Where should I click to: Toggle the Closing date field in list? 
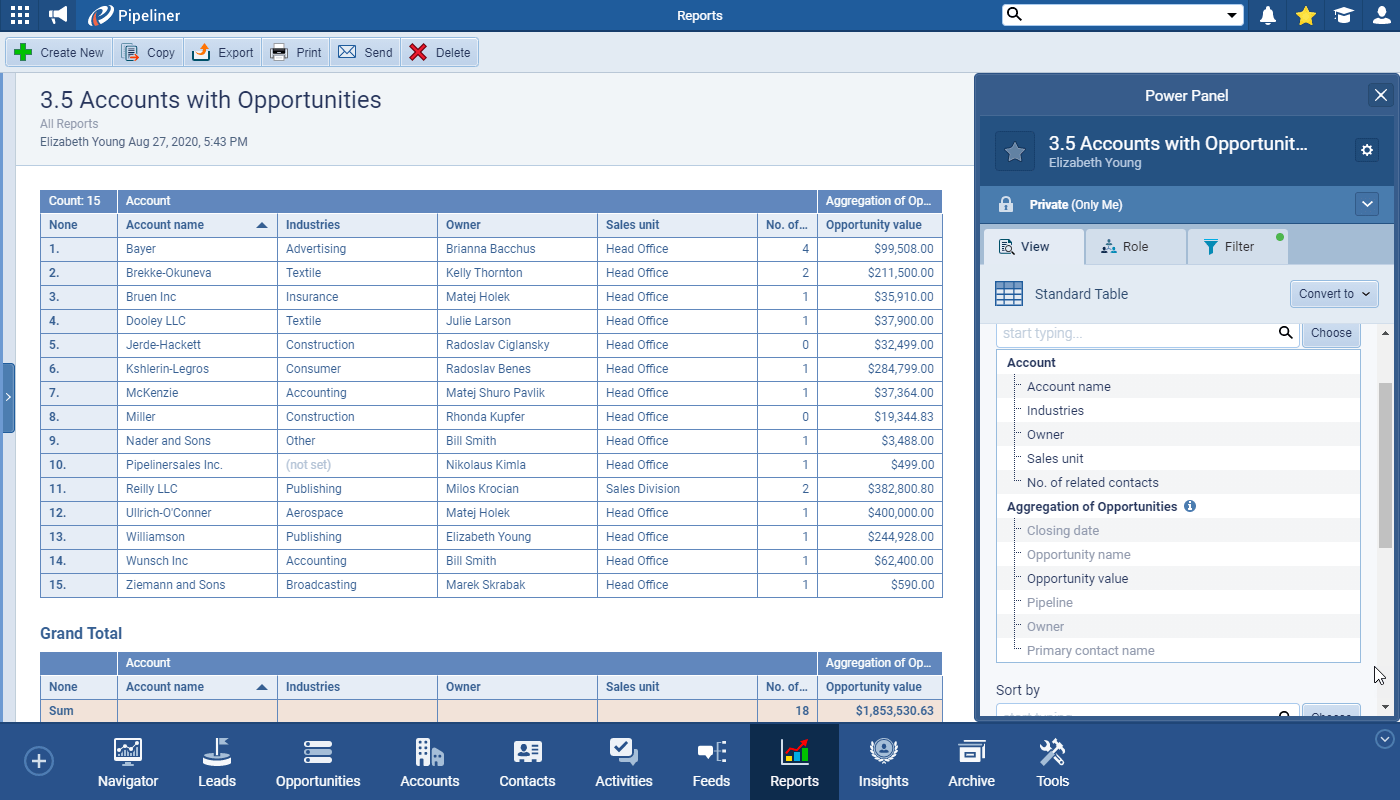pos(1062,531)
